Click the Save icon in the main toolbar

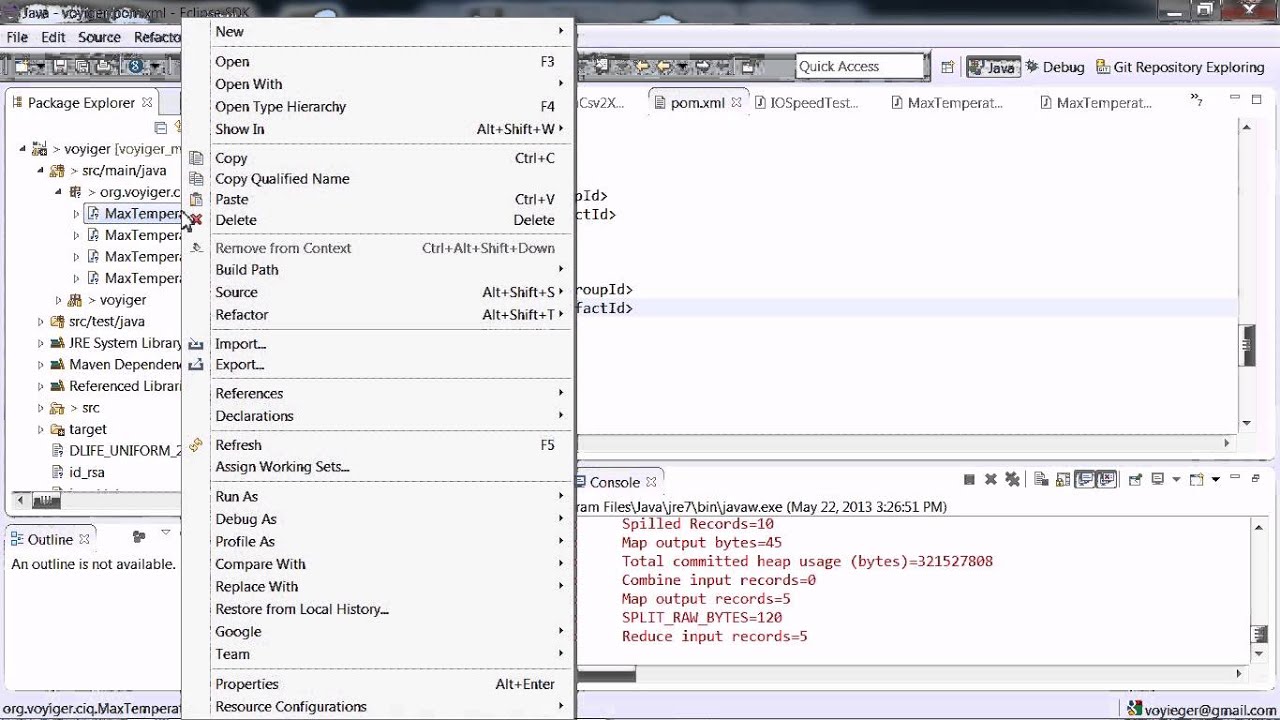(60, 67)
